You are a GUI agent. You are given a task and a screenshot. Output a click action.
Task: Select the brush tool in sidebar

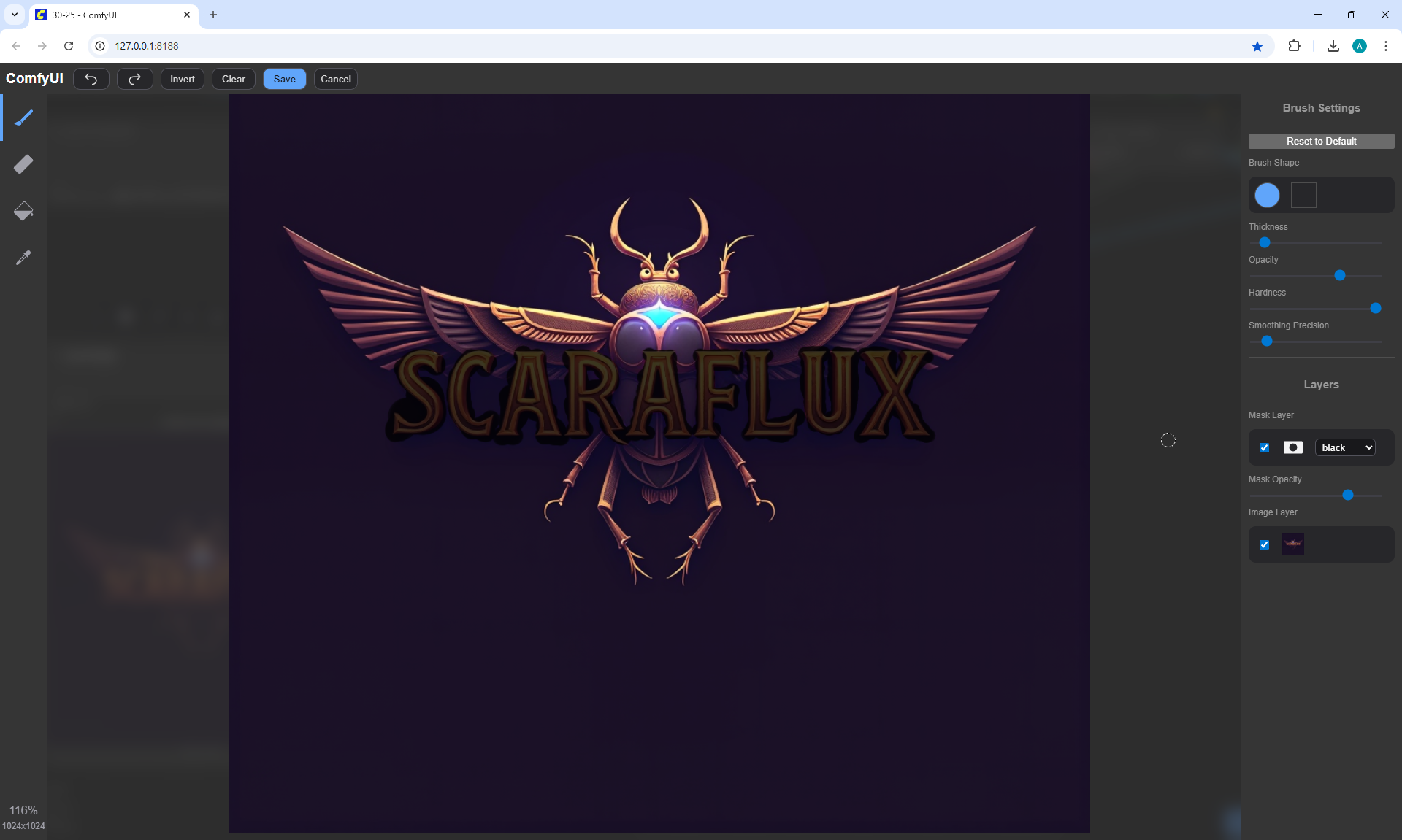[23, 117]
